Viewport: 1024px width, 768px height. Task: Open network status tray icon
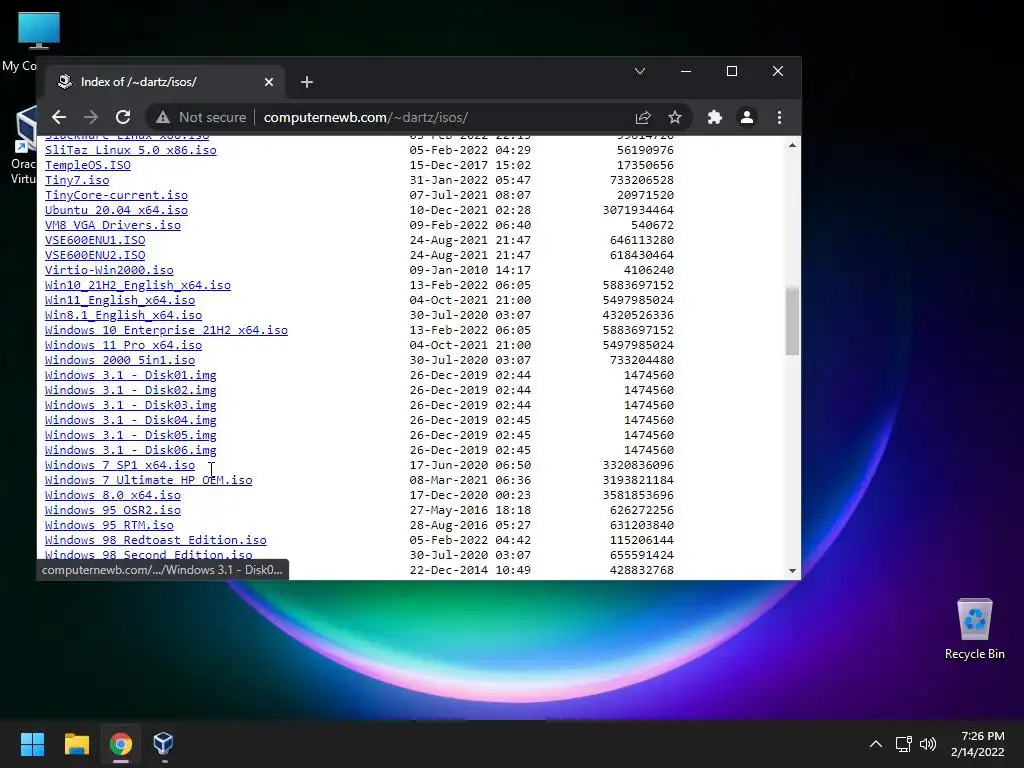pos(903,744)
